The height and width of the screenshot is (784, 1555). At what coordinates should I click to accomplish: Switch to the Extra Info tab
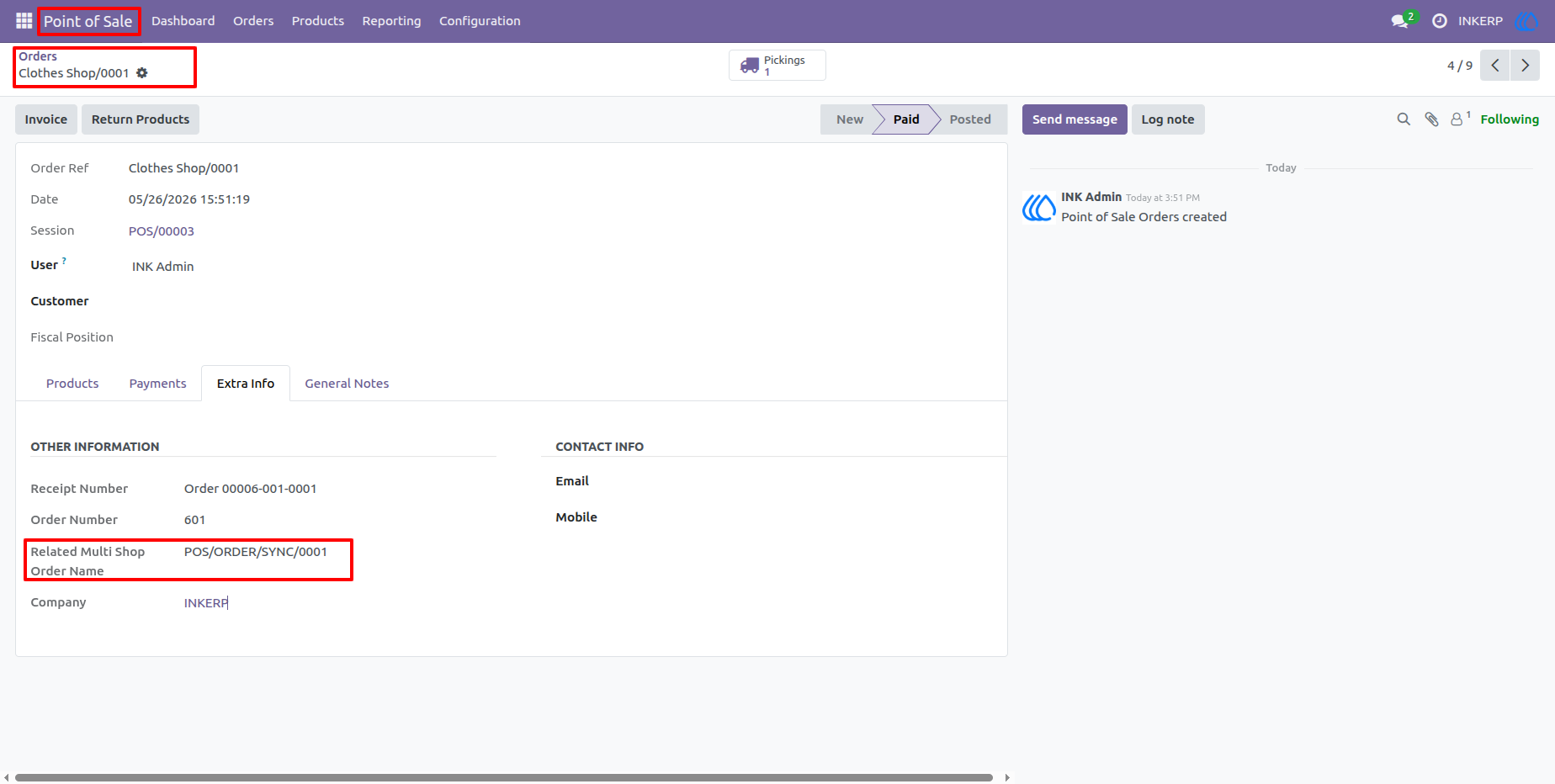pyautogui.click(x=246, y=384)
